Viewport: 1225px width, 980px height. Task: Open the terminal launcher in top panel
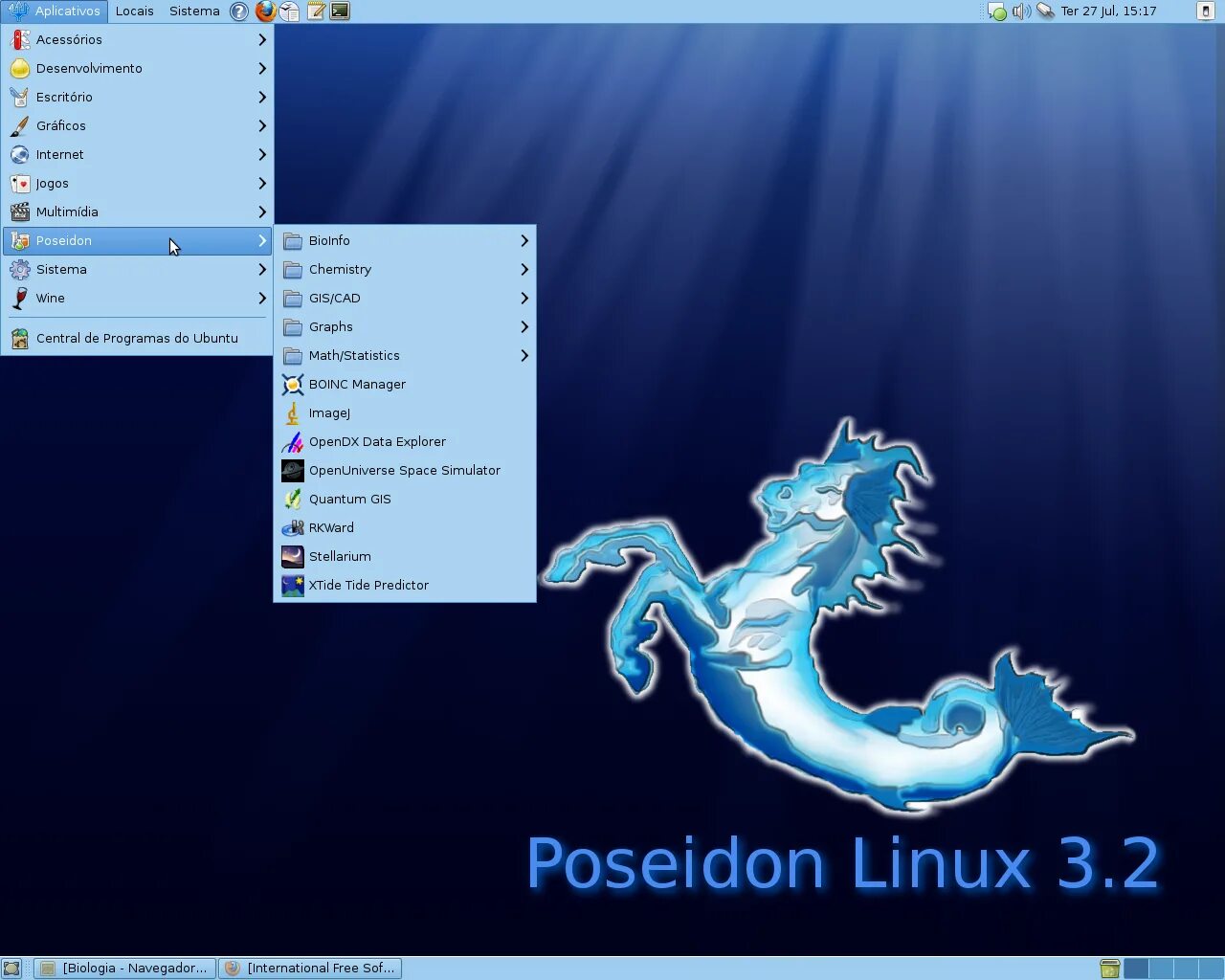(x=339, y=11)
